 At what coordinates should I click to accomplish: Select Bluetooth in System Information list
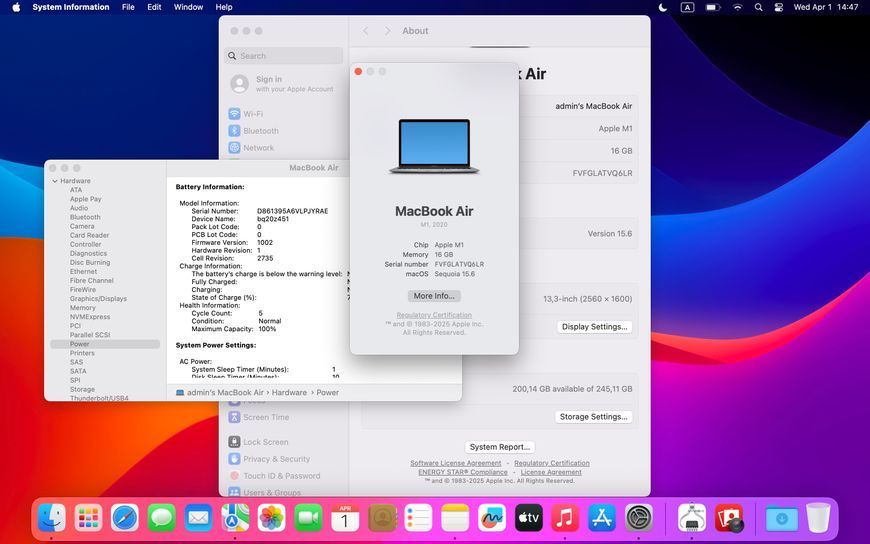click(85, 217)
